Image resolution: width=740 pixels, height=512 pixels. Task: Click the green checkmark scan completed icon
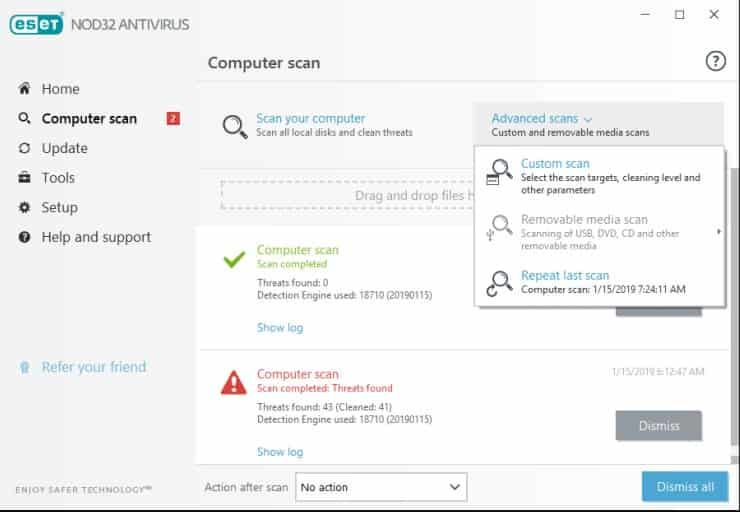[234, 259]
